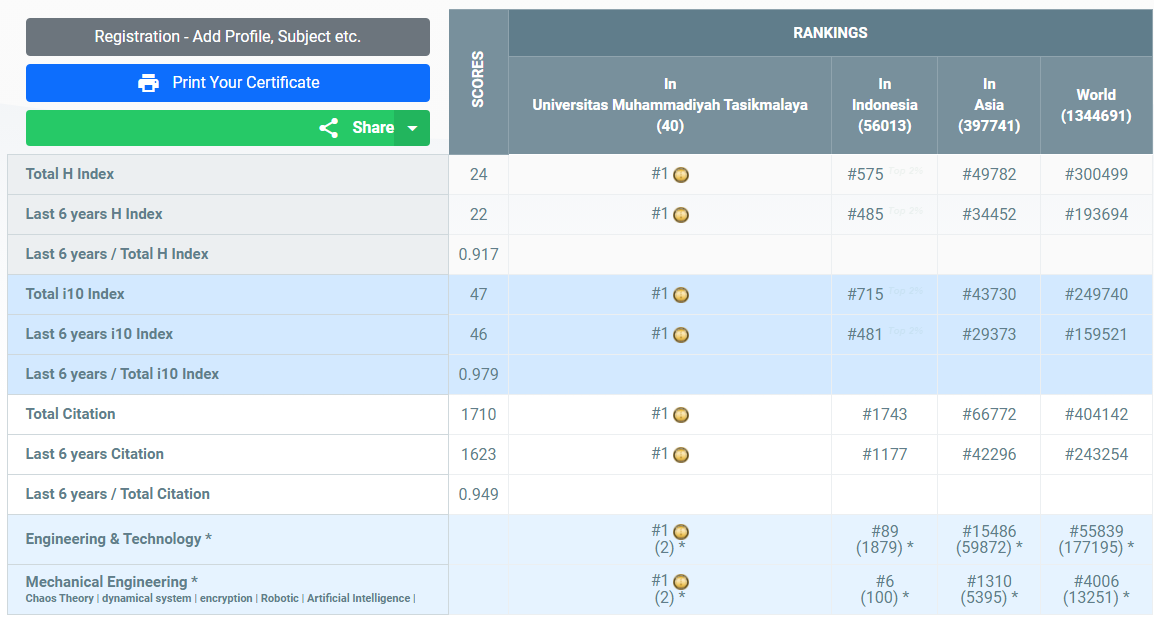Image resolution: width=1154 pixels, height=619 pixels.
Task: Click the Universitas Muhammadiyah Tasikmalaya column header
Action: pyautogui.click(x=670, y=105)
